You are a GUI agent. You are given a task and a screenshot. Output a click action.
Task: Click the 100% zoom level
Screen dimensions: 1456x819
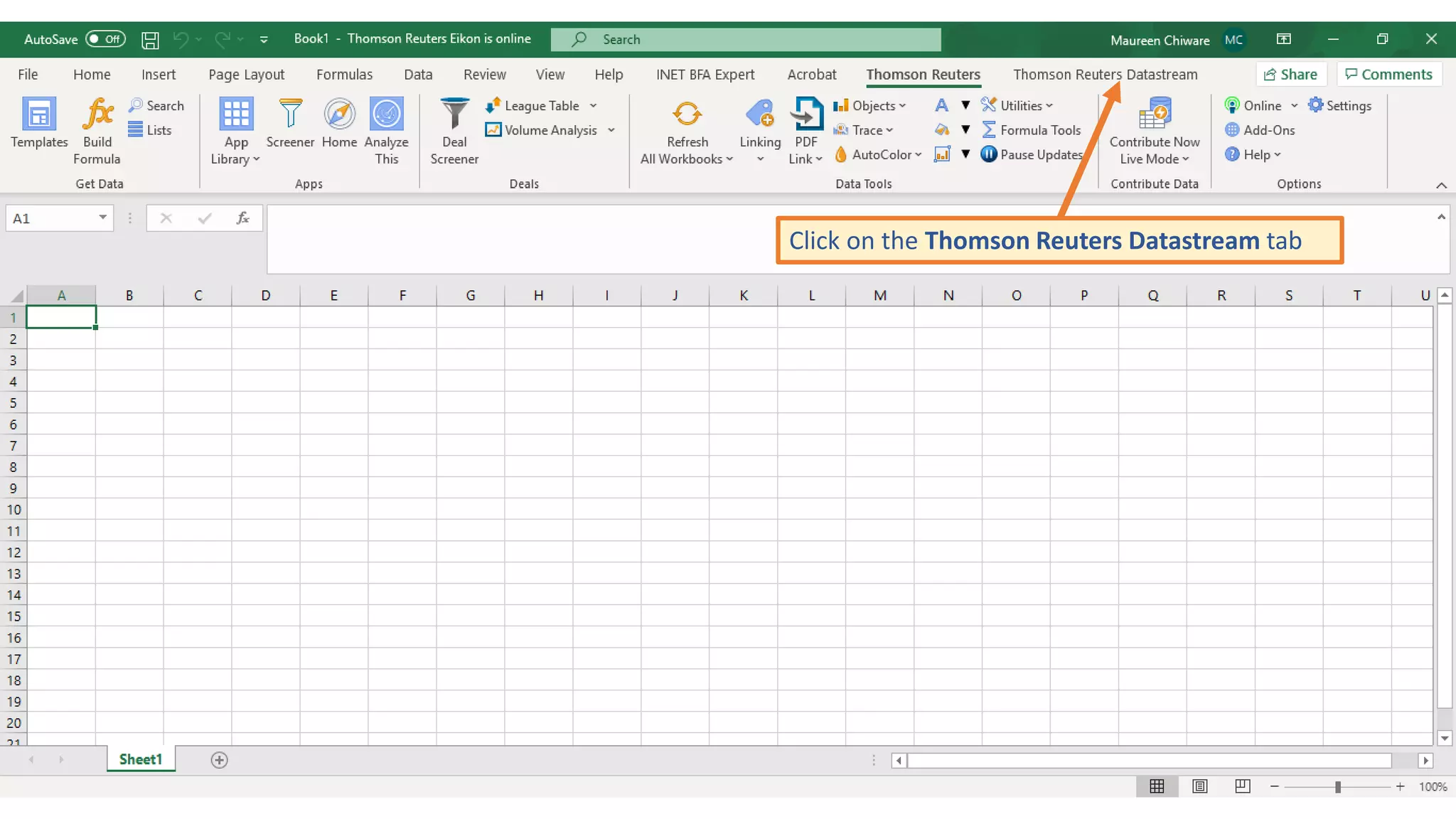point(1433,787)
